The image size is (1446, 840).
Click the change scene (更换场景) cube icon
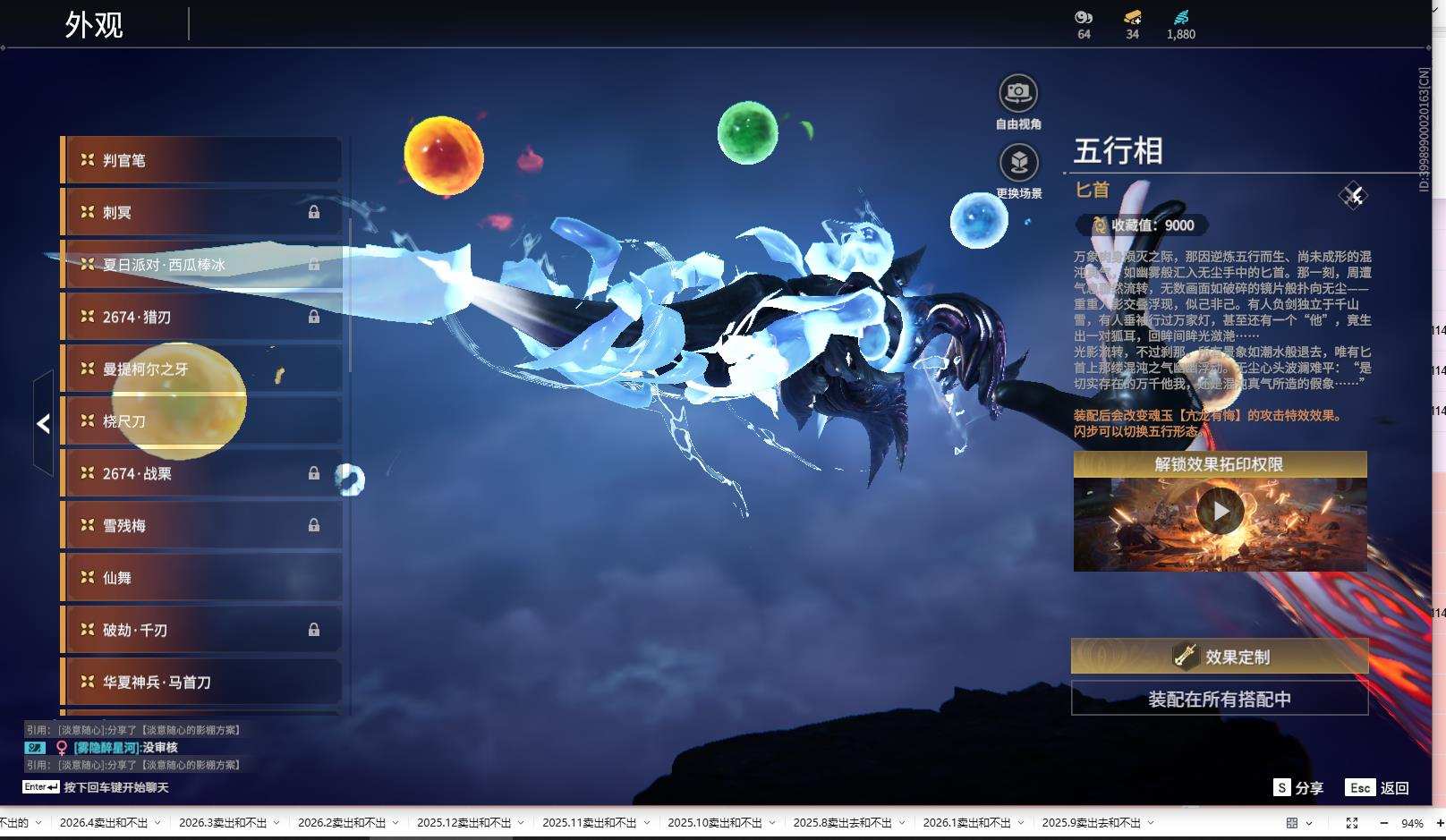click(x=1018, y=163)
